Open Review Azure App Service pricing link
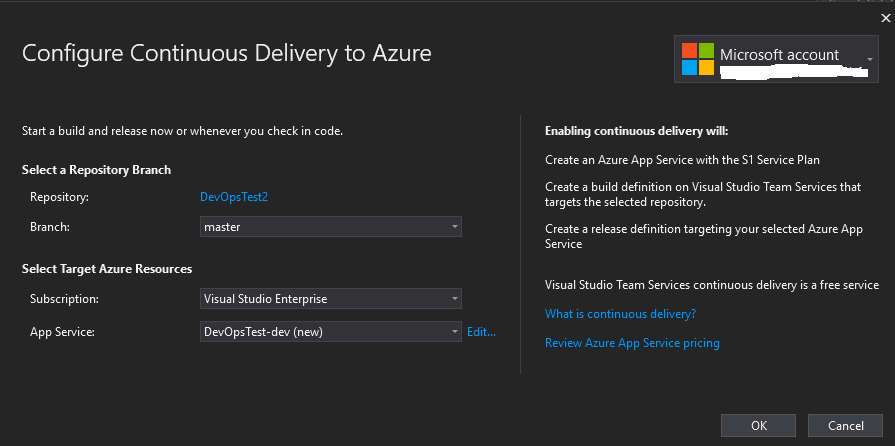 click(x=632, y=343)
